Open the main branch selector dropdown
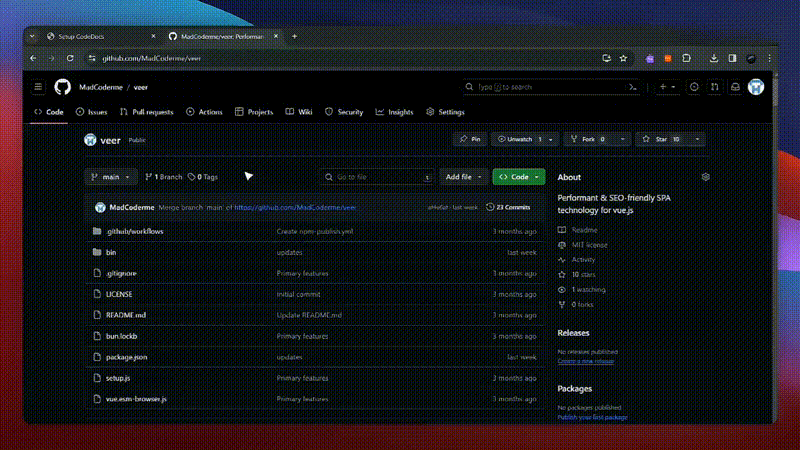The height and width of the screenshot is (450, 800). tap(111, 177)
